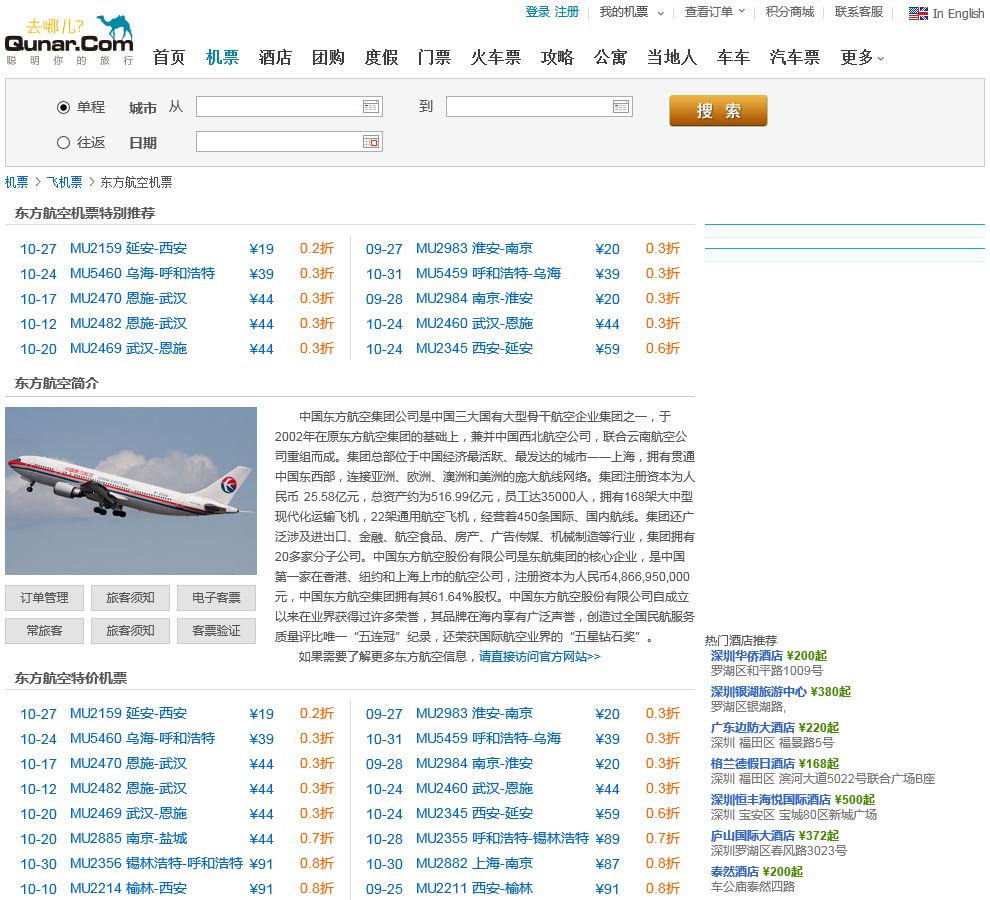
Task: Open the date calendar picker icon
Action: click(371, 142)
